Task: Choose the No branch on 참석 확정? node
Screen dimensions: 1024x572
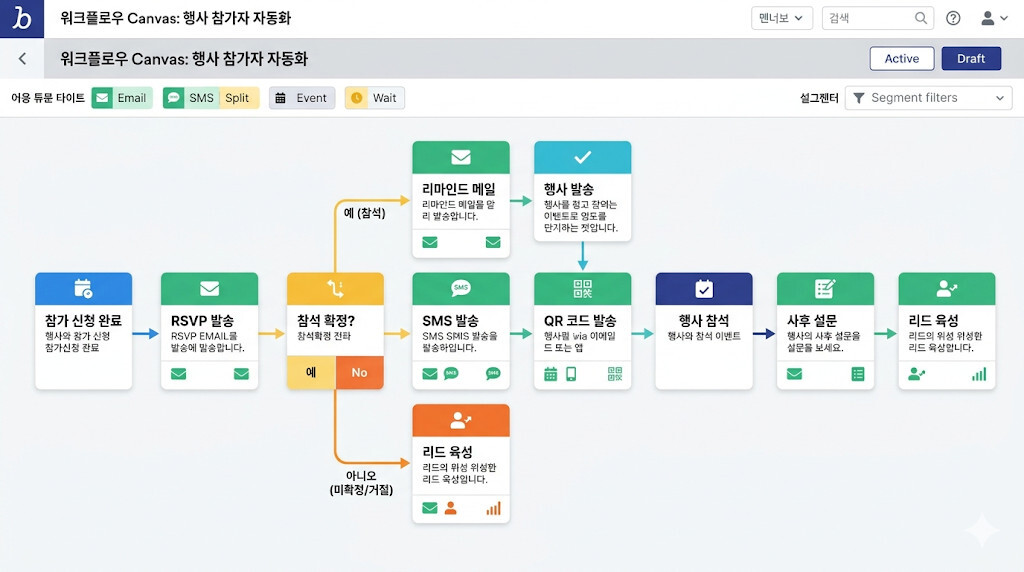Action: click(359, 372)
